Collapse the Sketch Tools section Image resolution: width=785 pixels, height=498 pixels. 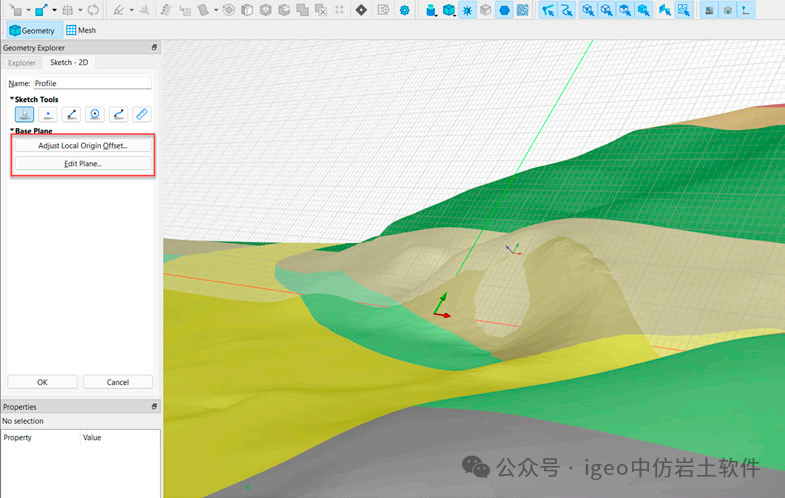pyautogui.click(x=12, y=99)
